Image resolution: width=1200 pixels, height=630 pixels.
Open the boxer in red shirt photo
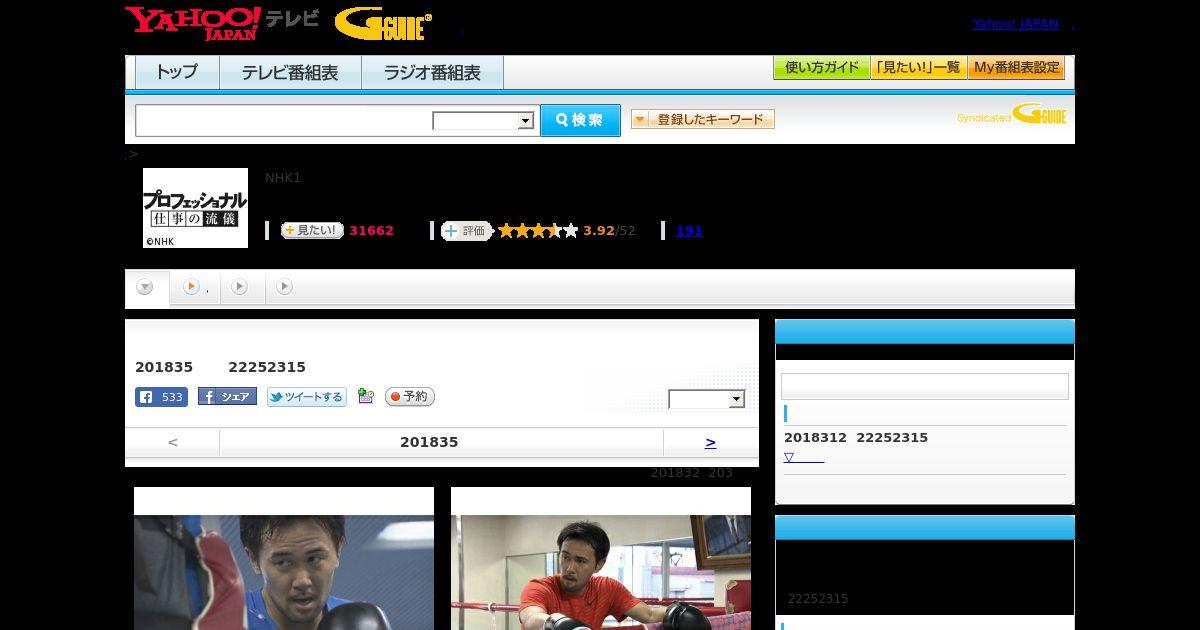tap(601, 572)
